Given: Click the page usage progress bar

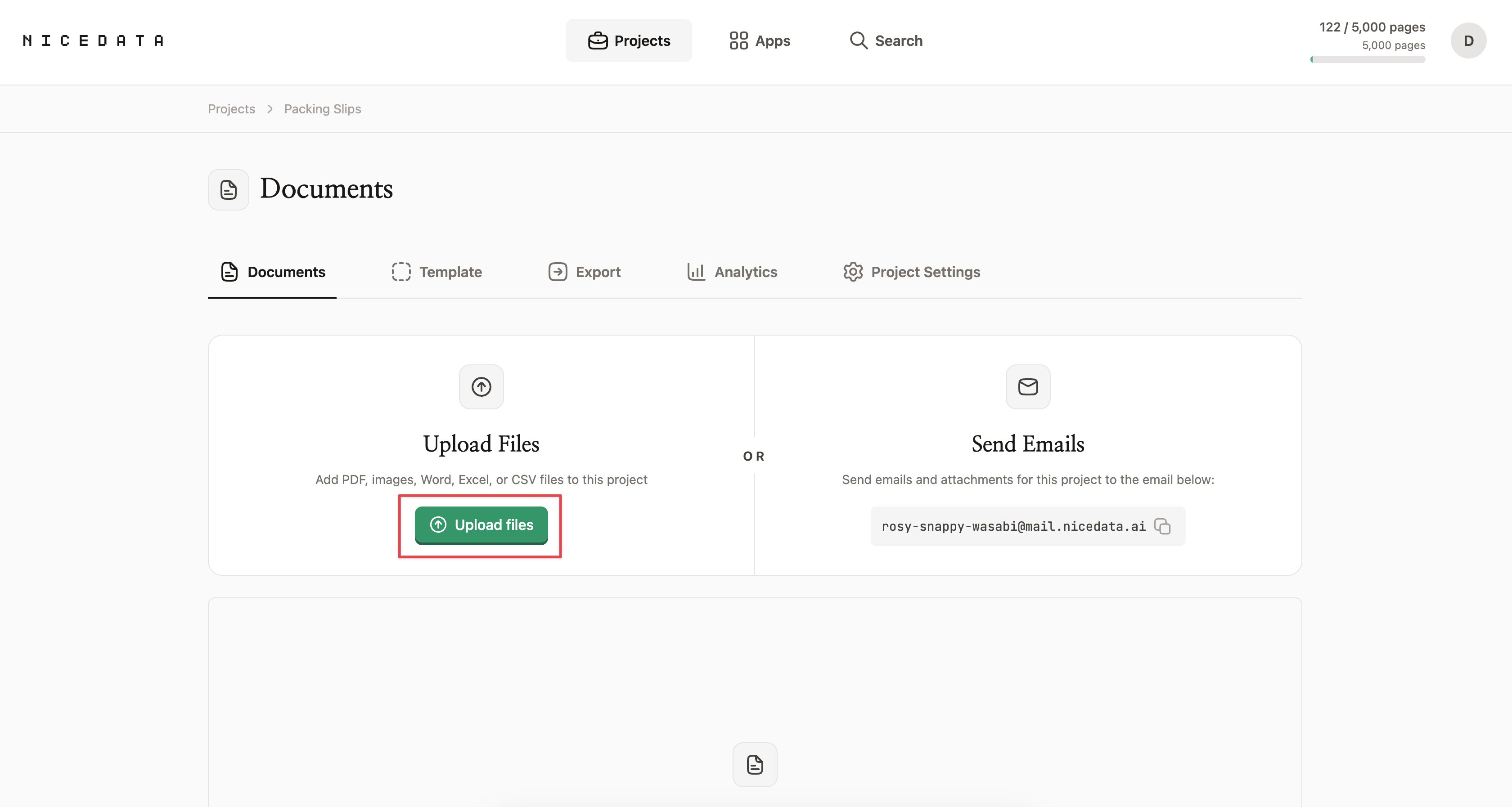Looking at the screenshot, I should (1368, 59).
